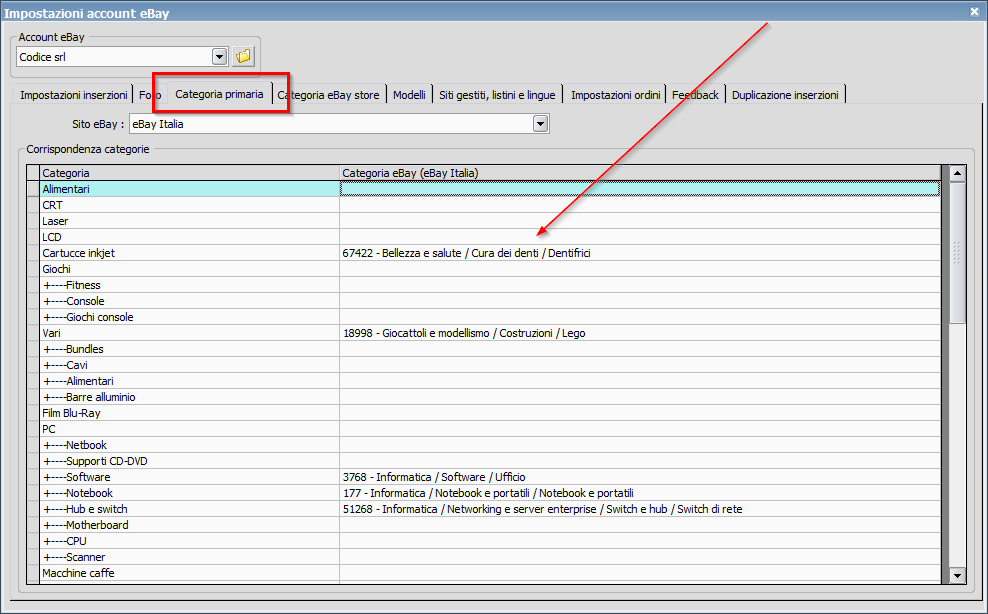The image size is (988, 614).
Task: Click the Categoria eBay (eBay Italia) column header
Action: pyautogui.click(x=640, y=173)
